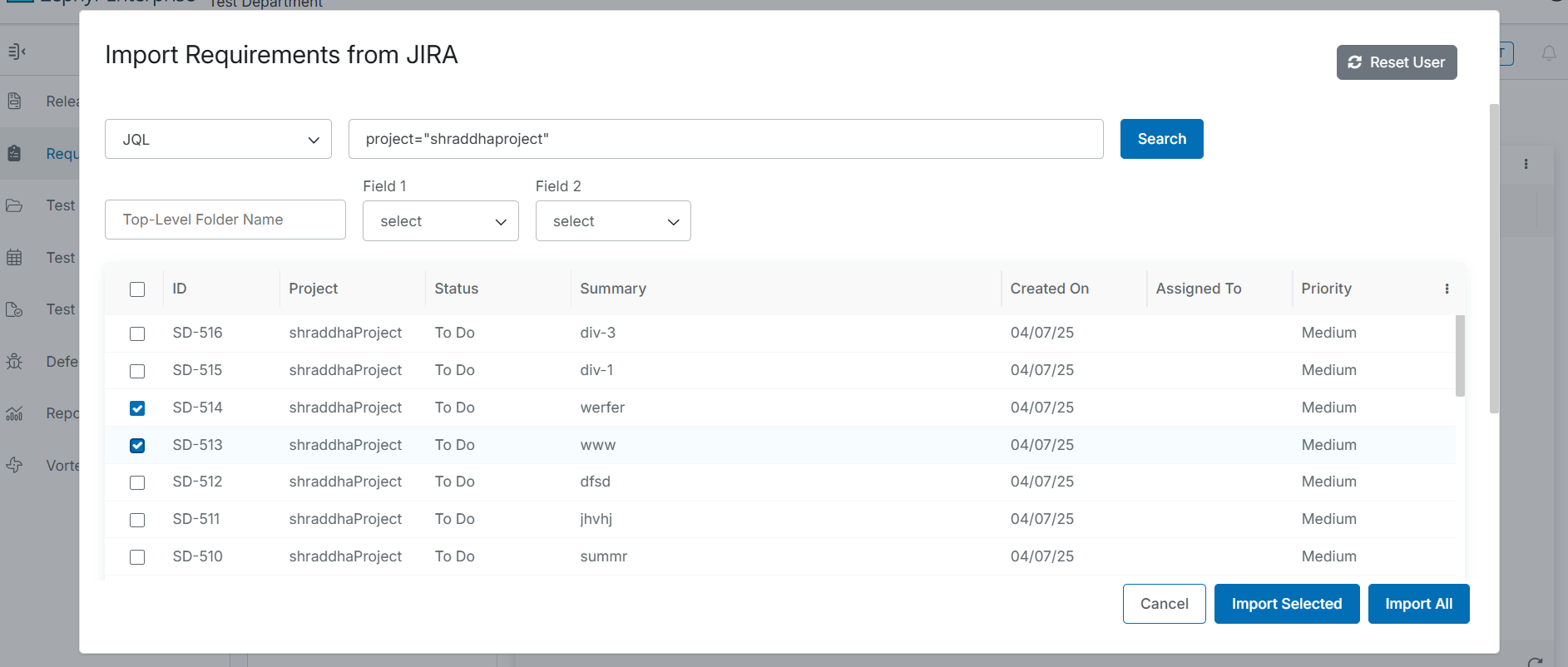Viewport: 1568px width, 667px height.
Task: Open table column options kebab menu
Action: click(1447, 289)
